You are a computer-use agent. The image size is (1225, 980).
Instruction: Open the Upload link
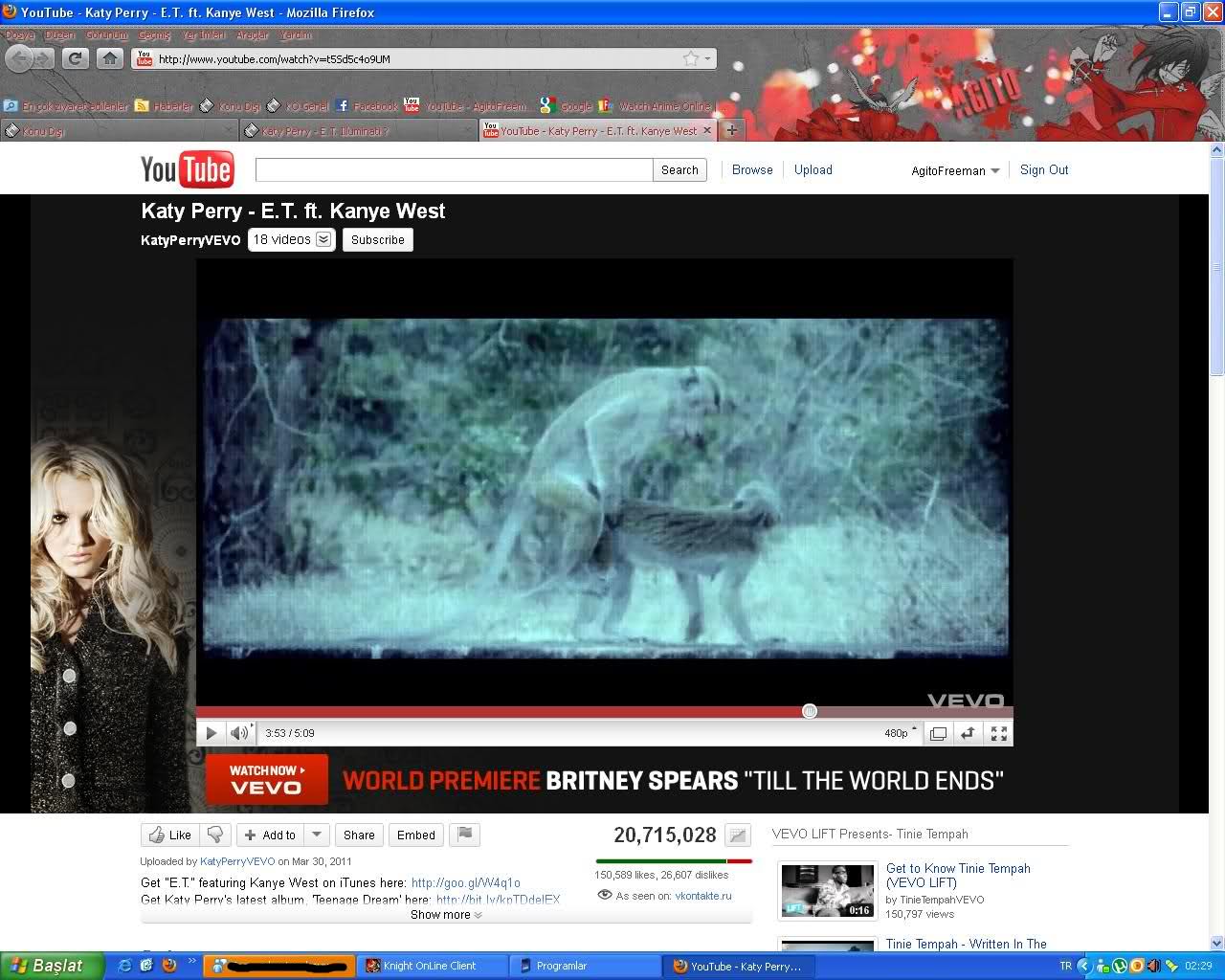tap(813, 169)
